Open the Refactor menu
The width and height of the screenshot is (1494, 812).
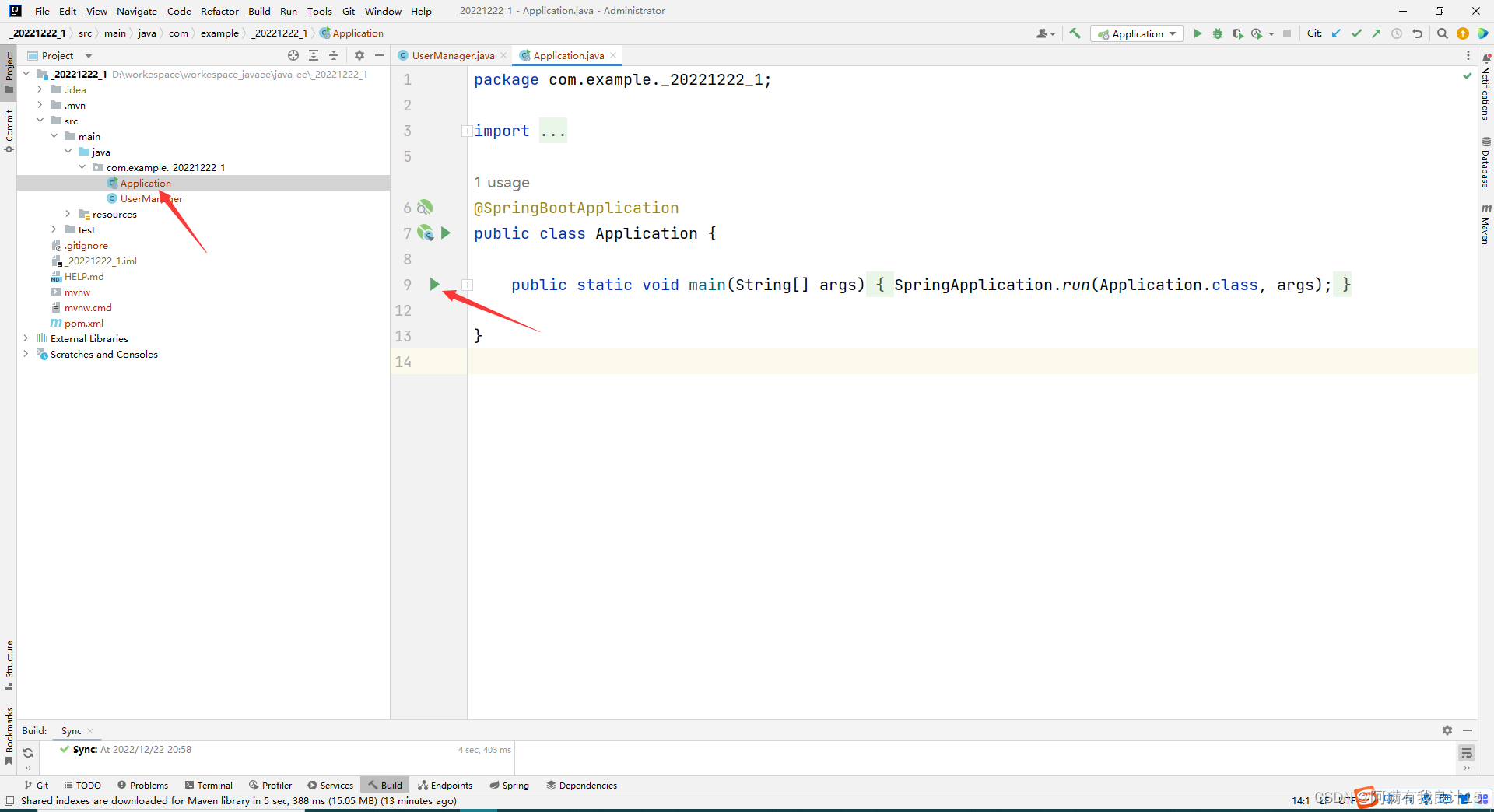(x=219, y=11)
